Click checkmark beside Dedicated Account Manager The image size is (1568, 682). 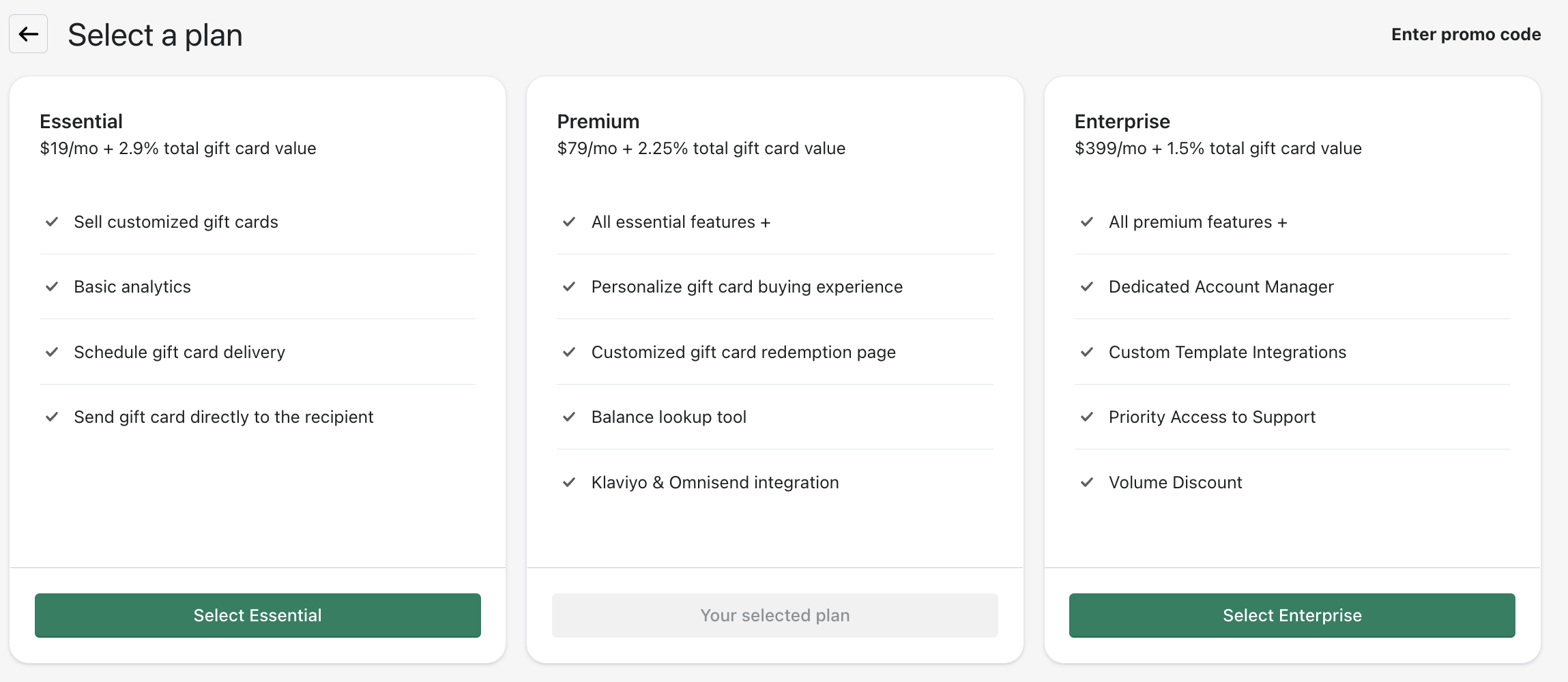[x=1087, y=287]
